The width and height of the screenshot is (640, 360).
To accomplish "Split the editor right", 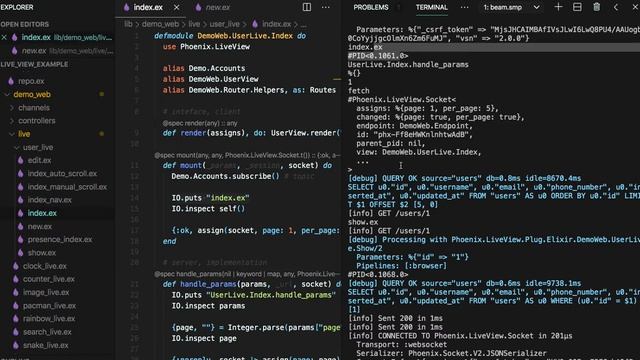I will [x=307, y=7].
